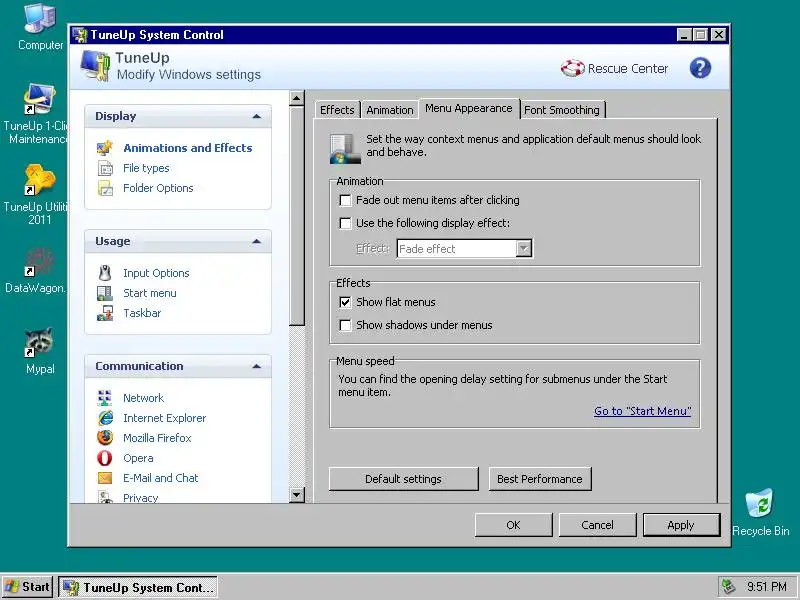Open Folder Options in sidebar
This screenshot has width=800, height=600.
pos(158,188)
